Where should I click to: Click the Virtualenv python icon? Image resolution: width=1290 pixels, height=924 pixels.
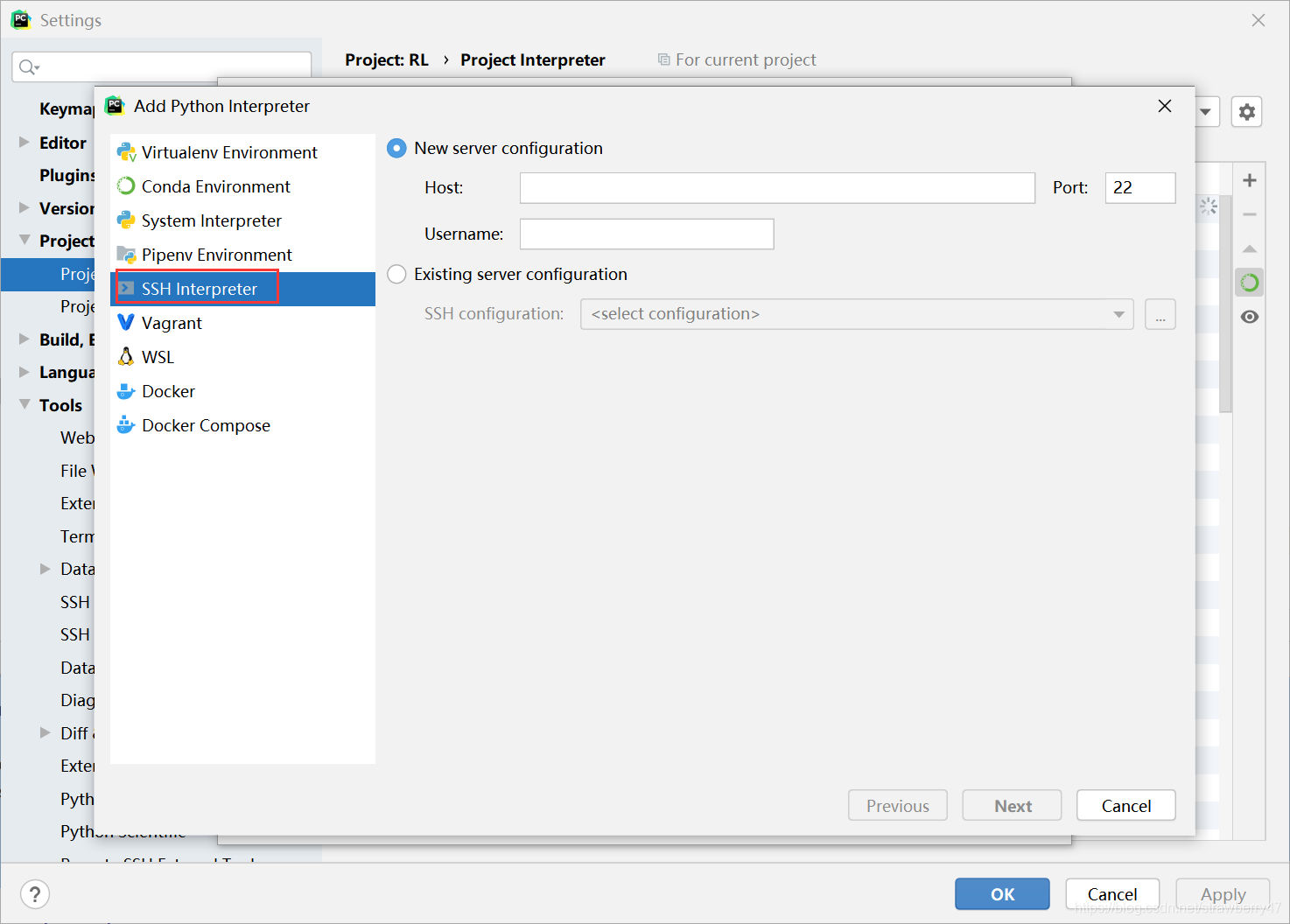pos(126,152)
